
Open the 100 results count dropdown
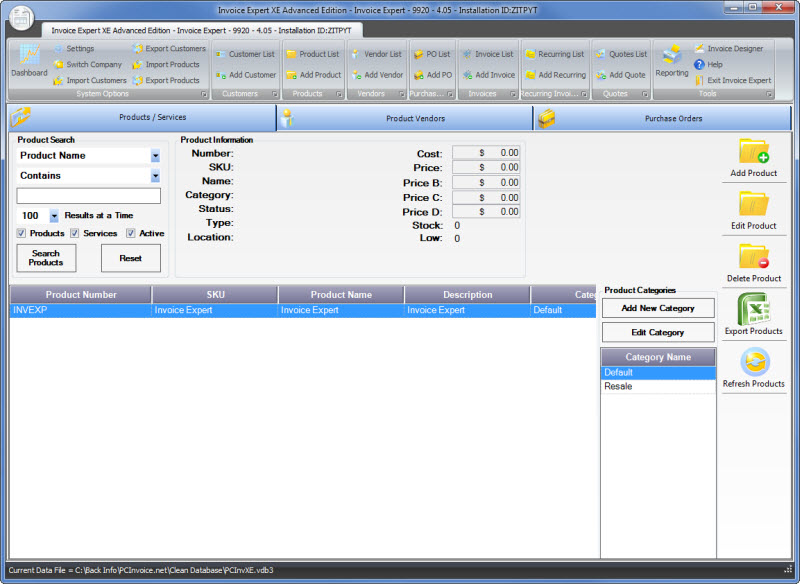(54, 216)
